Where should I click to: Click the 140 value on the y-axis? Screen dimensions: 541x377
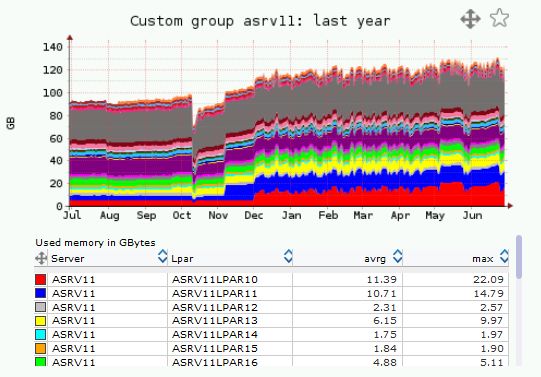point(52,47)
